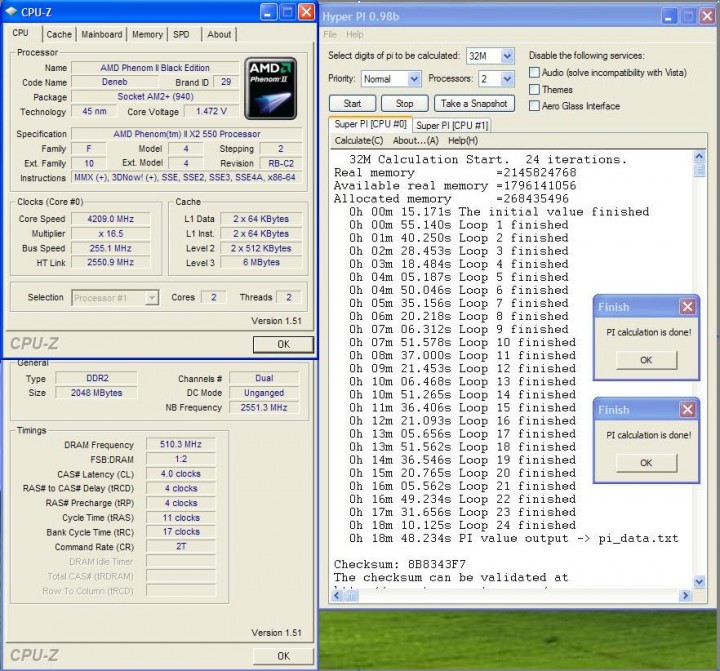The image size is (720, 671).
Task: Close the upper Finish dialog with X
Action: [x=687, y=307]
